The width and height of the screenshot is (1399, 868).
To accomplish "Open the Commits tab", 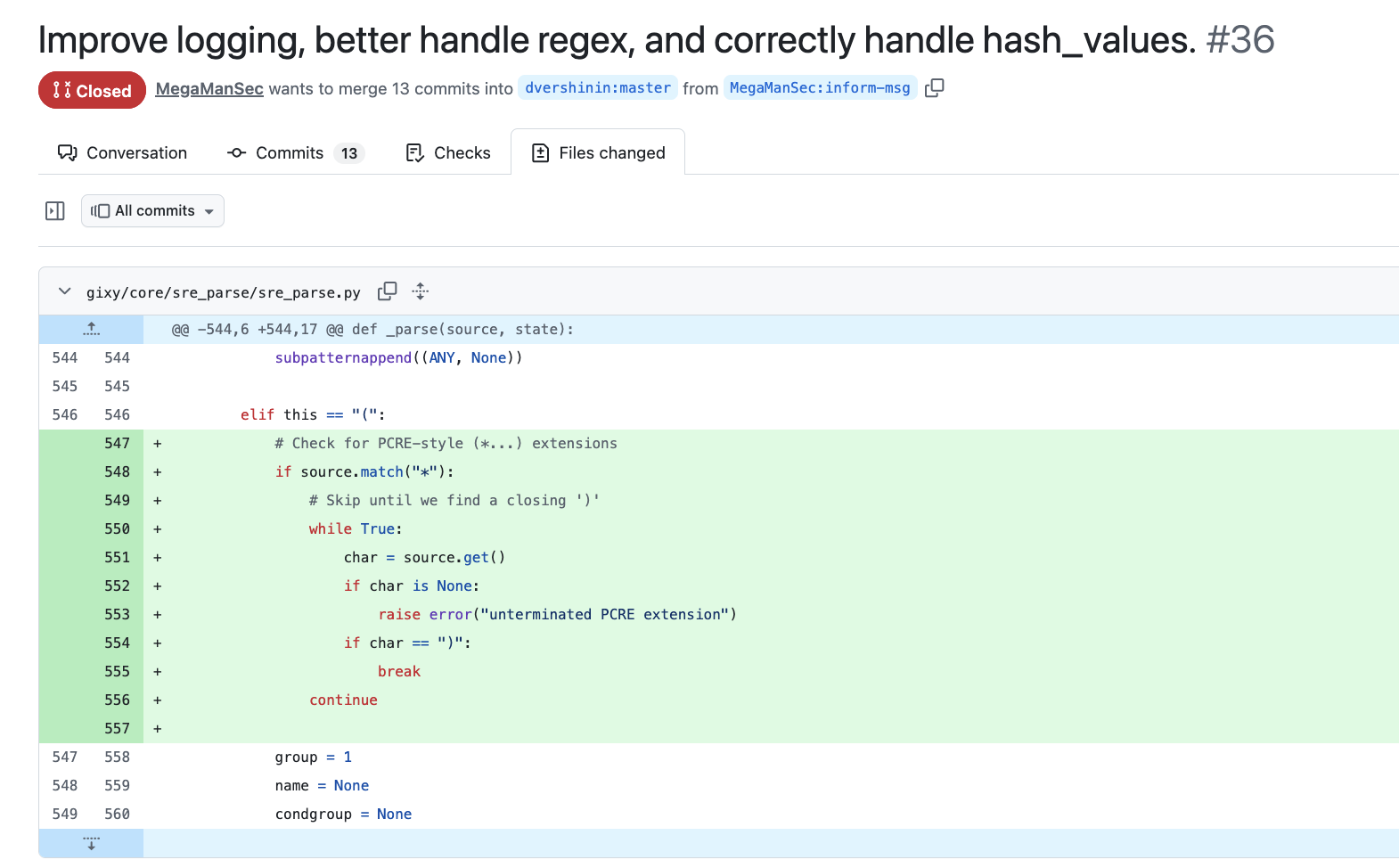I will tap(295, 153).
